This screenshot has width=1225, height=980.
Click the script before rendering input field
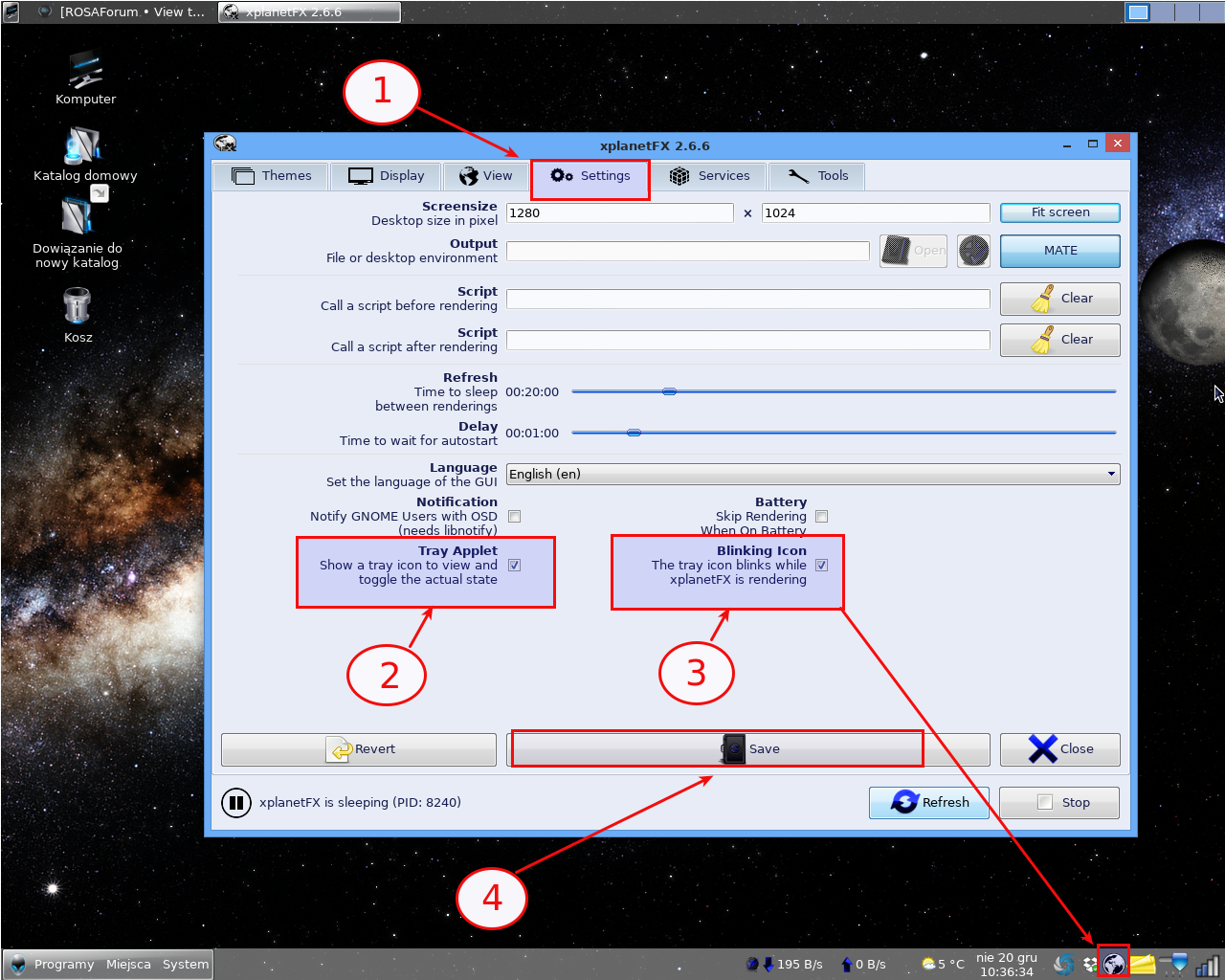click(x=748, y=299)
